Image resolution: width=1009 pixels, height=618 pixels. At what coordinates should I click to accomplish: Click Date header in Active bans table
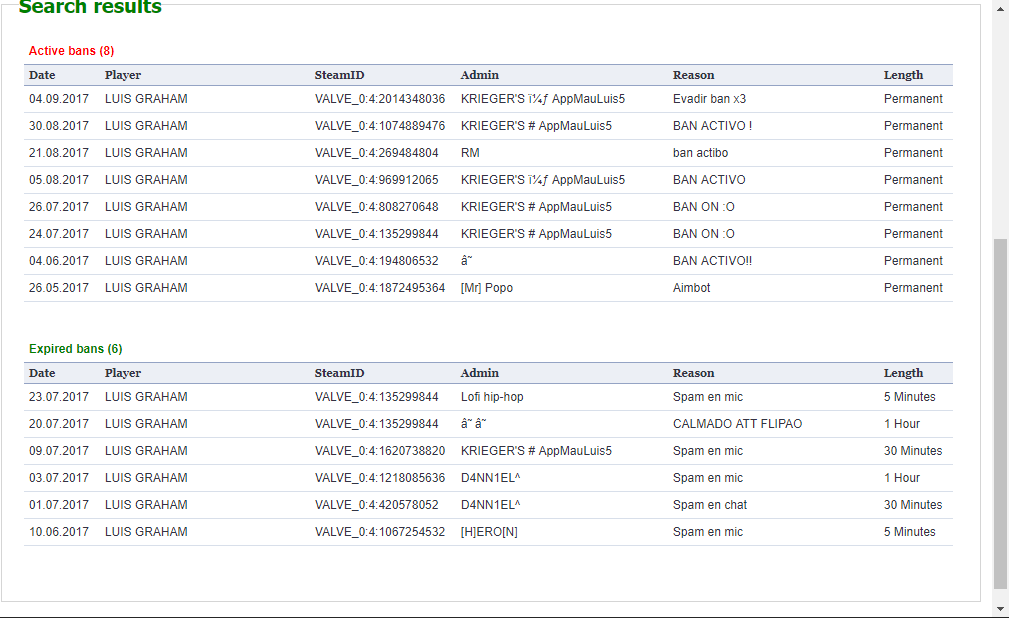(42, 75)
